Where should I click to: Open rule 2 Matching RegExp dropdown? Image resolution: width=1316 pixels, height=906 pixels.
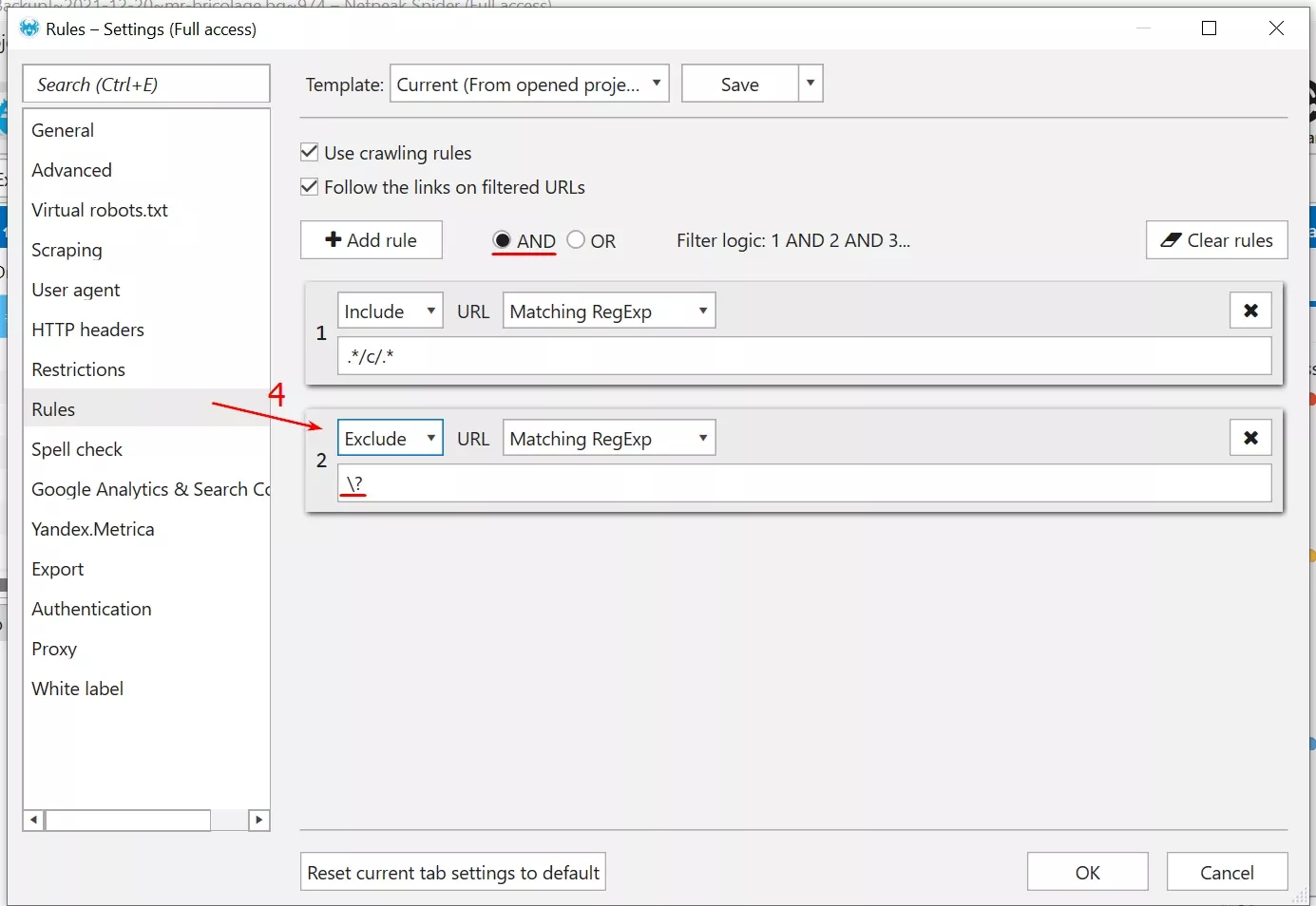[609, 438]
